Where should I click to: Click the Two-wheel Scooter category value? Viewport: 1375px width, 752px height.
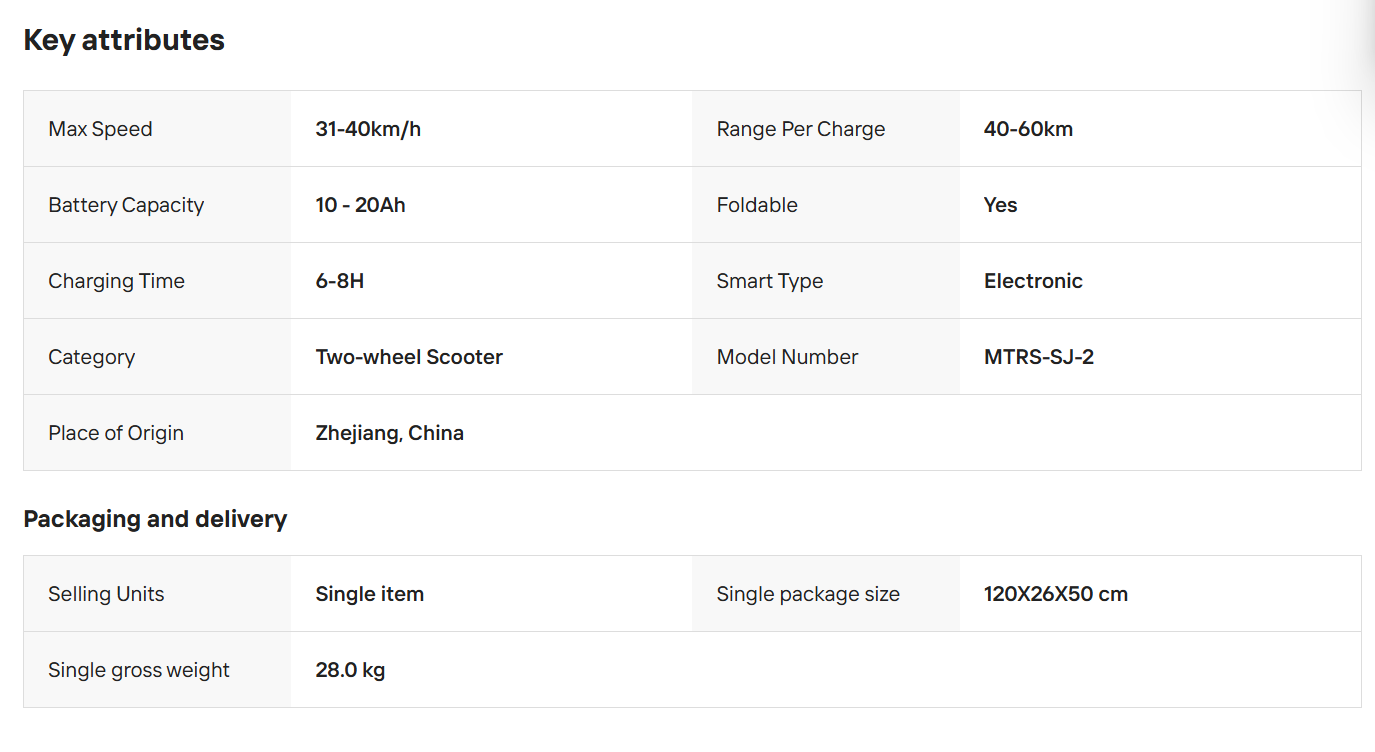pos(409,357)
